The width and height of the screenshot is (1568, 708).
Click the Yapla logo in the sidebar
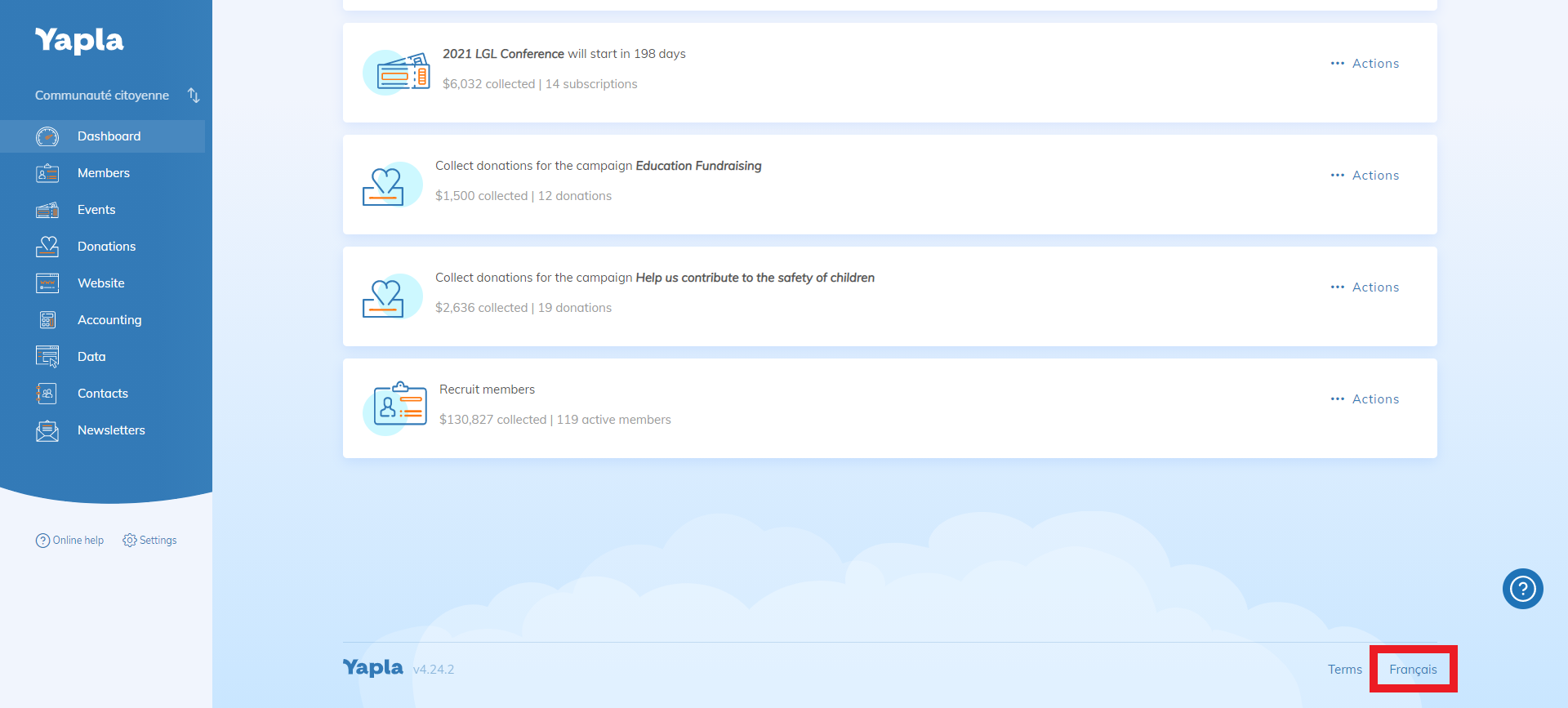79,40
